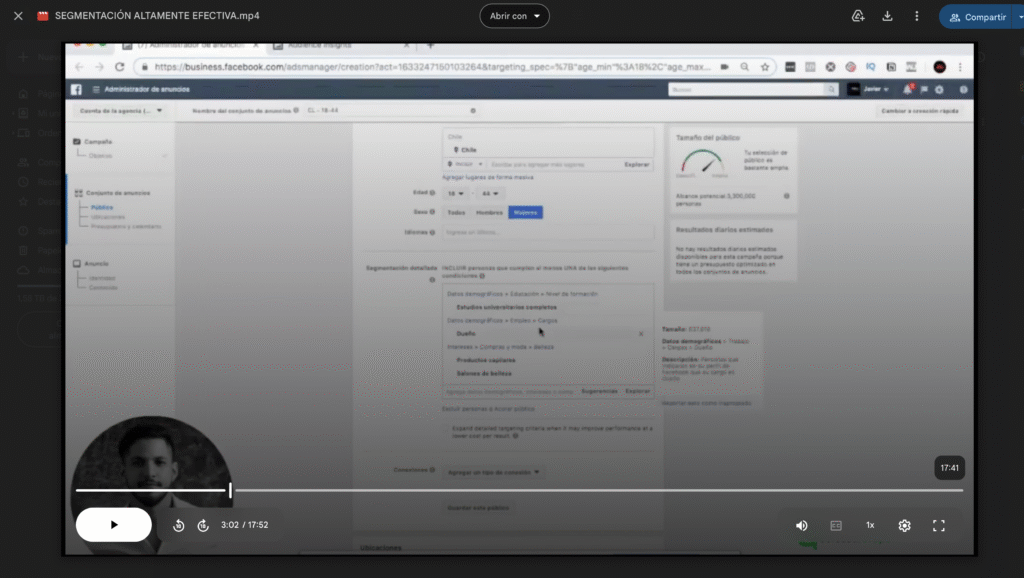Expand the arrow beside Compartir

click(x=1019, y=17)
